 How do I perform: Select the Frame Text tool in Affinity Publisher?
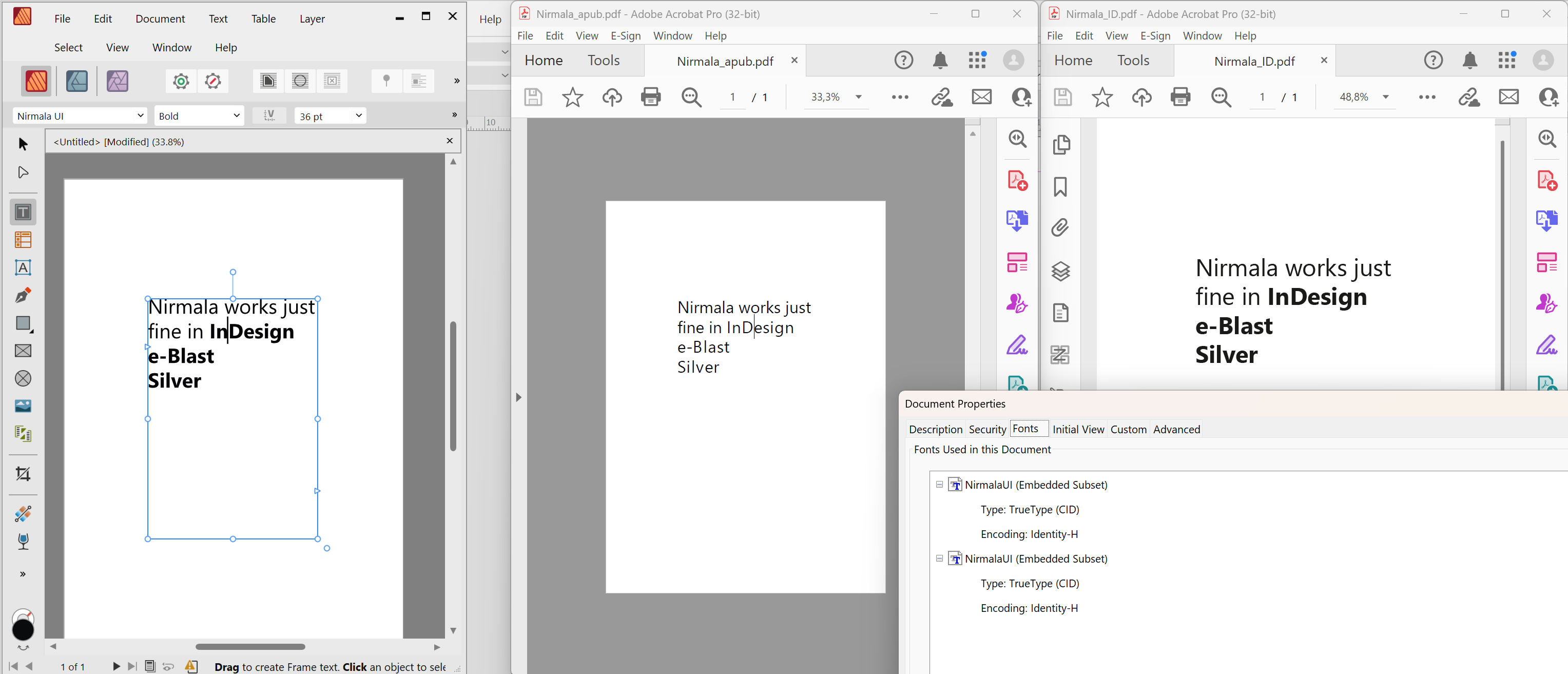tap(23, 212)
